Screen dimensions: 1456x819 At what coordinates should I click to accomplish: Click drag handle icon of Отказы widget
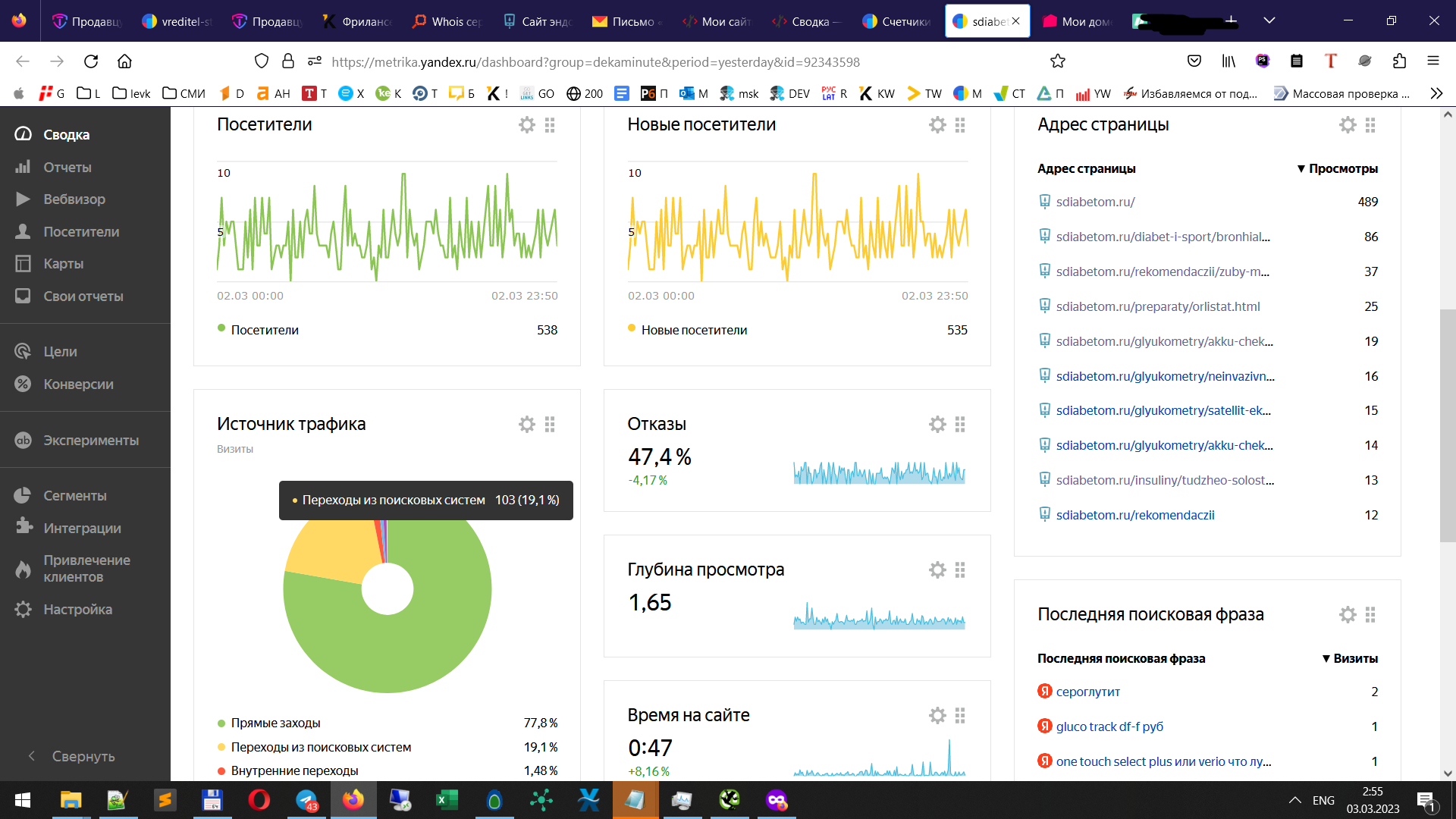pyautogui.click(x=960, y=425)
